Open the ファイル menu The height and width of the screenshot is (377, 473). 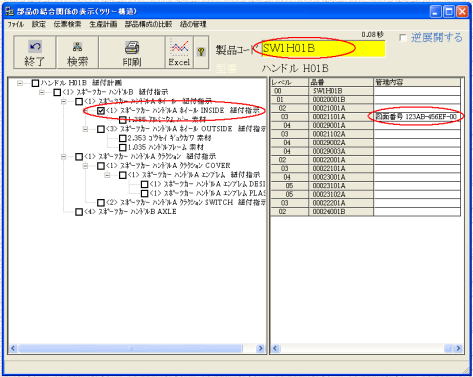coord(15,24)
